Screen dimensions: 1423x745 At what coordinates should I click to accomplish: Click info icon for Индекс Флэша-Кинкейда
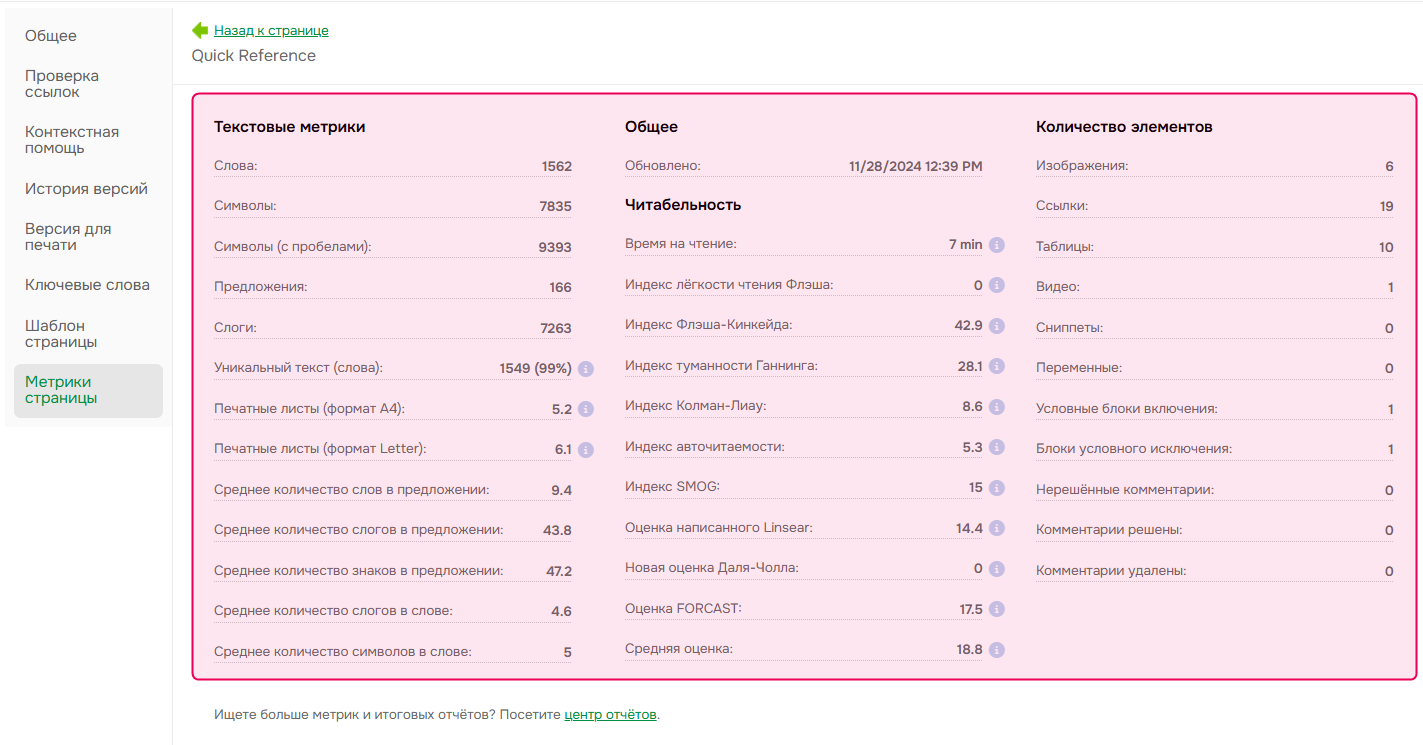point(997,326)
